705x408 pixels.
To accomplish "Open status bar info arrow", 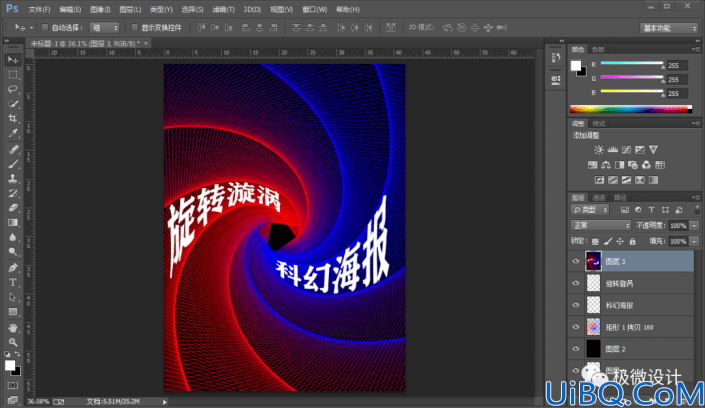I will [165, 402].
